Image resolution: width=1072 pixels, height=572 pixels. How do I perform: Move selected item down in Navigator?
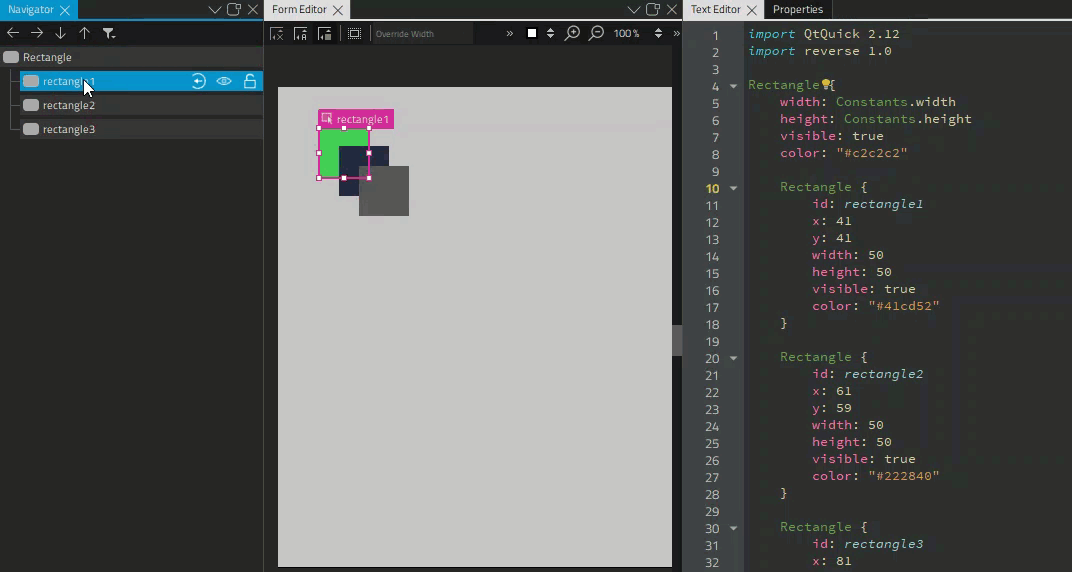pos(60,33)
